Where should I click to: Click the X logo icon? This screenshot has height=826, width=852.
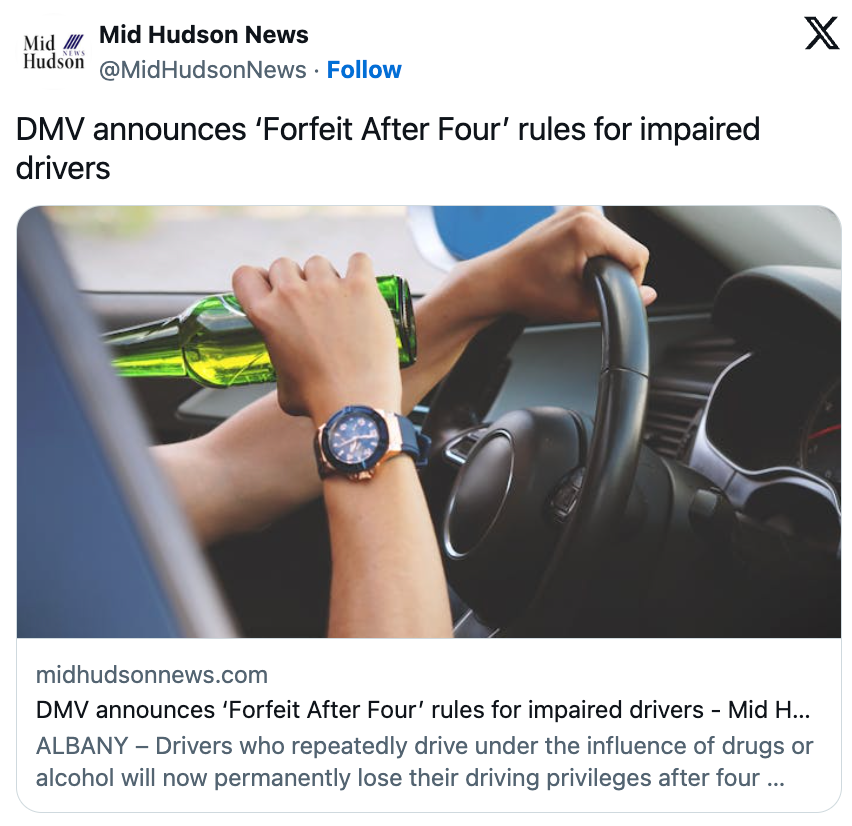(822, 34)
